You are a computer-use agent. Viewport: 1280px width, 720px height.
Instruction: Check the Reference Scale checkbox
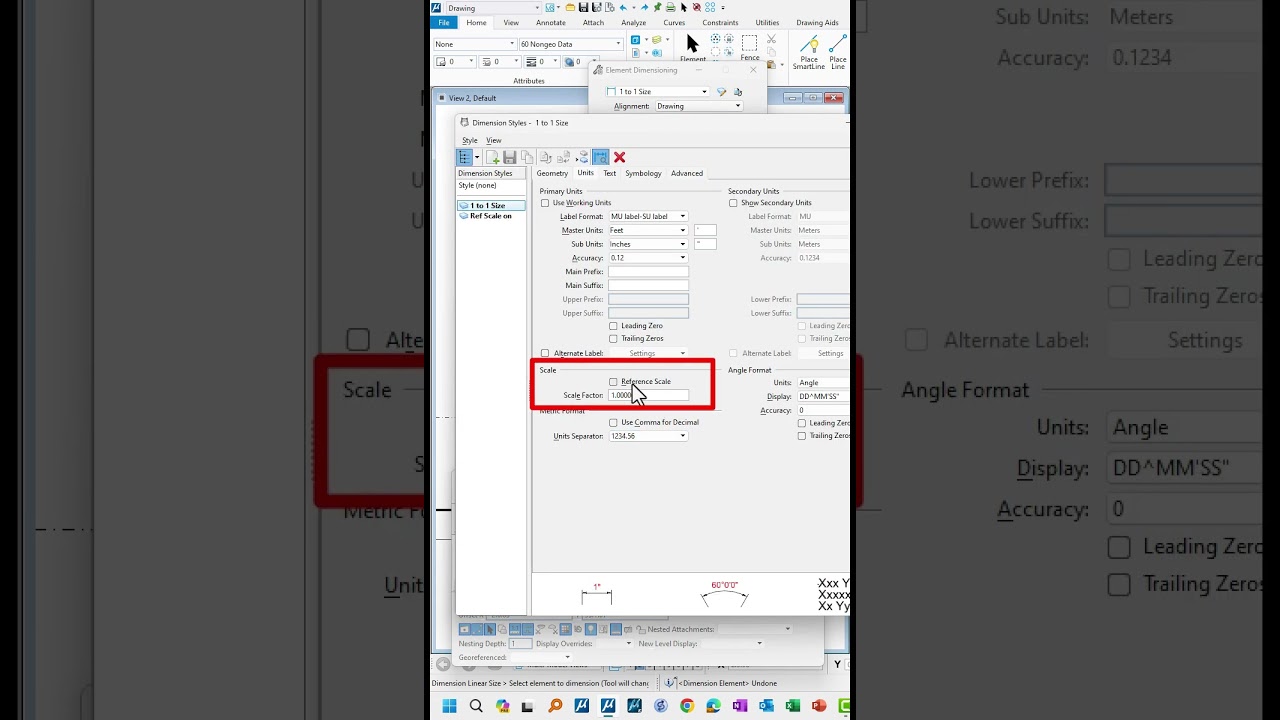[613, 382]
